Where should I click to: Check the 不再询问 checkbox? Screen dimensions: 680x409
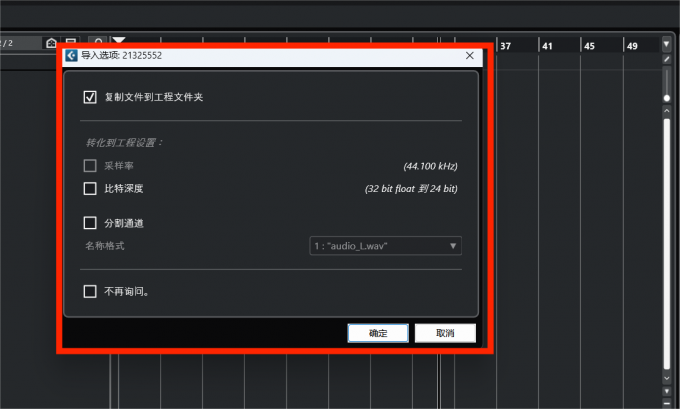(x=90, y=291)
